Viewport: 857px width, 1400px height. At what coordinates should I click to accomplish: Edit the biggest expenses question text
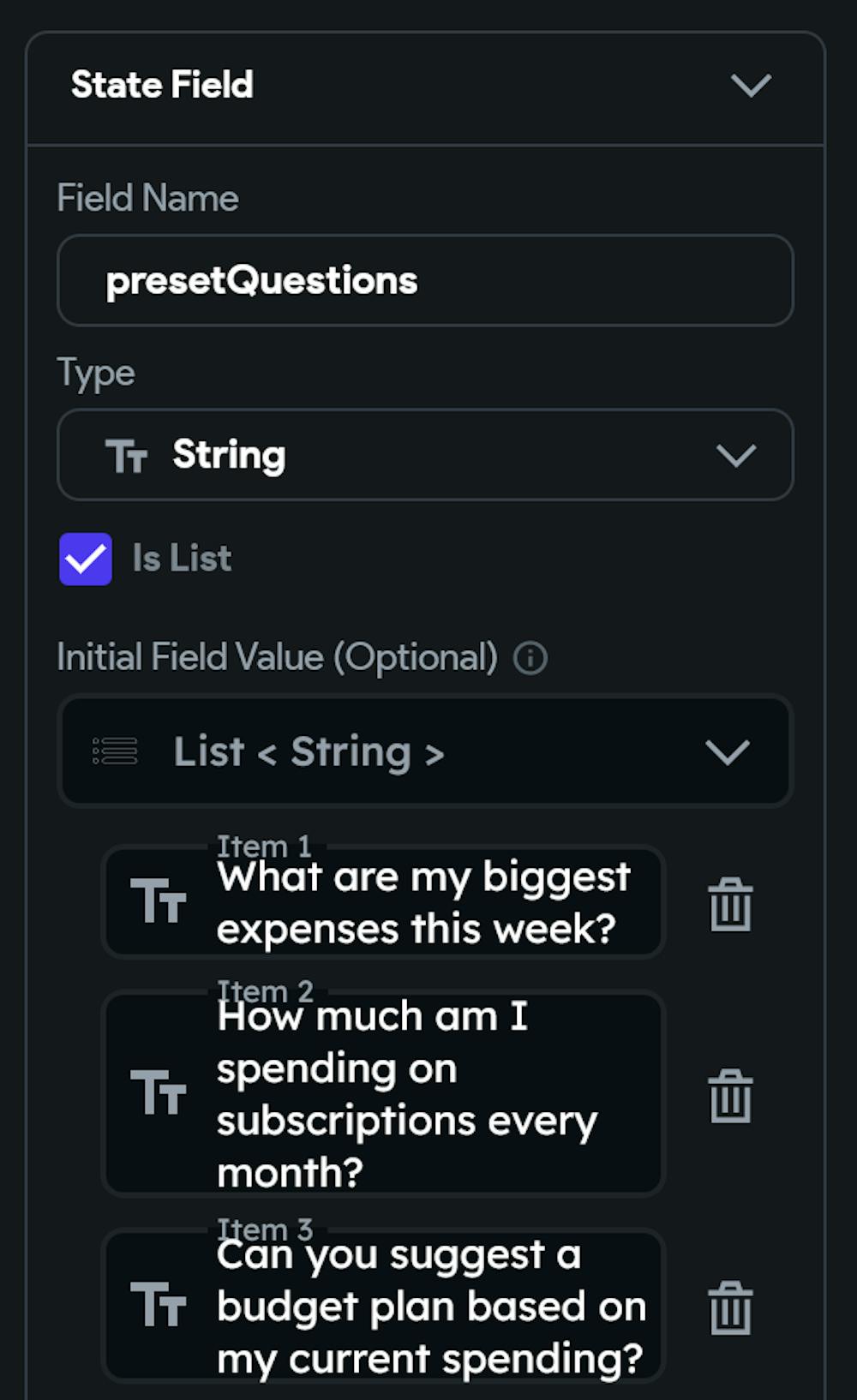tap(424, 903)
